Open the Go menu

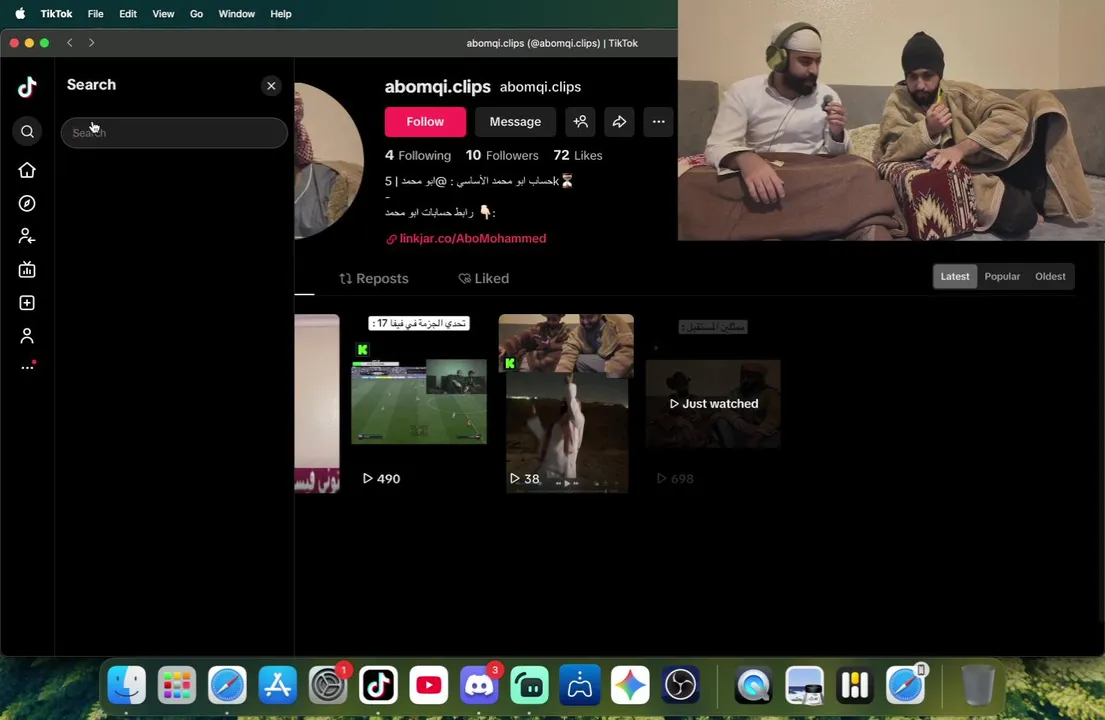click(196, 13)
